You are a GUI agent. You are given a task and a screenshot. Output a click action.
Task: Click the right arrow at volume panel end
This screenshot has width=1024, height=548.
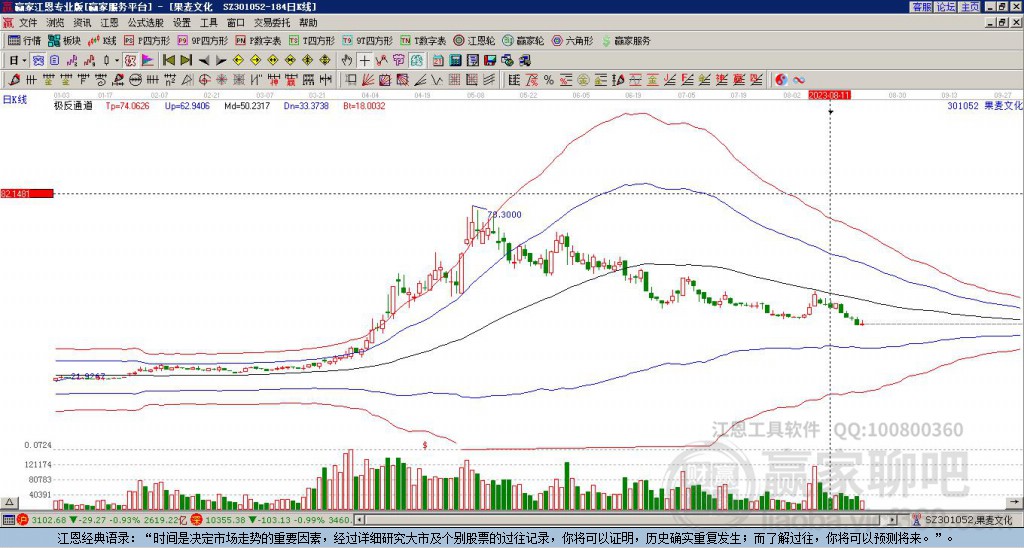1016,502
